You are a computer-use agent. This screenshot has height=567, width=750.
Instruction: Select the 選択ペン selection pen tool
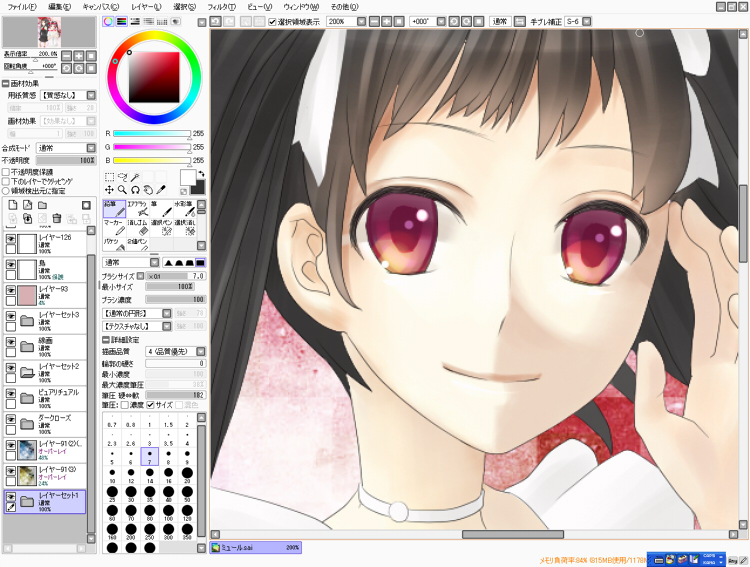pos(161,228)
